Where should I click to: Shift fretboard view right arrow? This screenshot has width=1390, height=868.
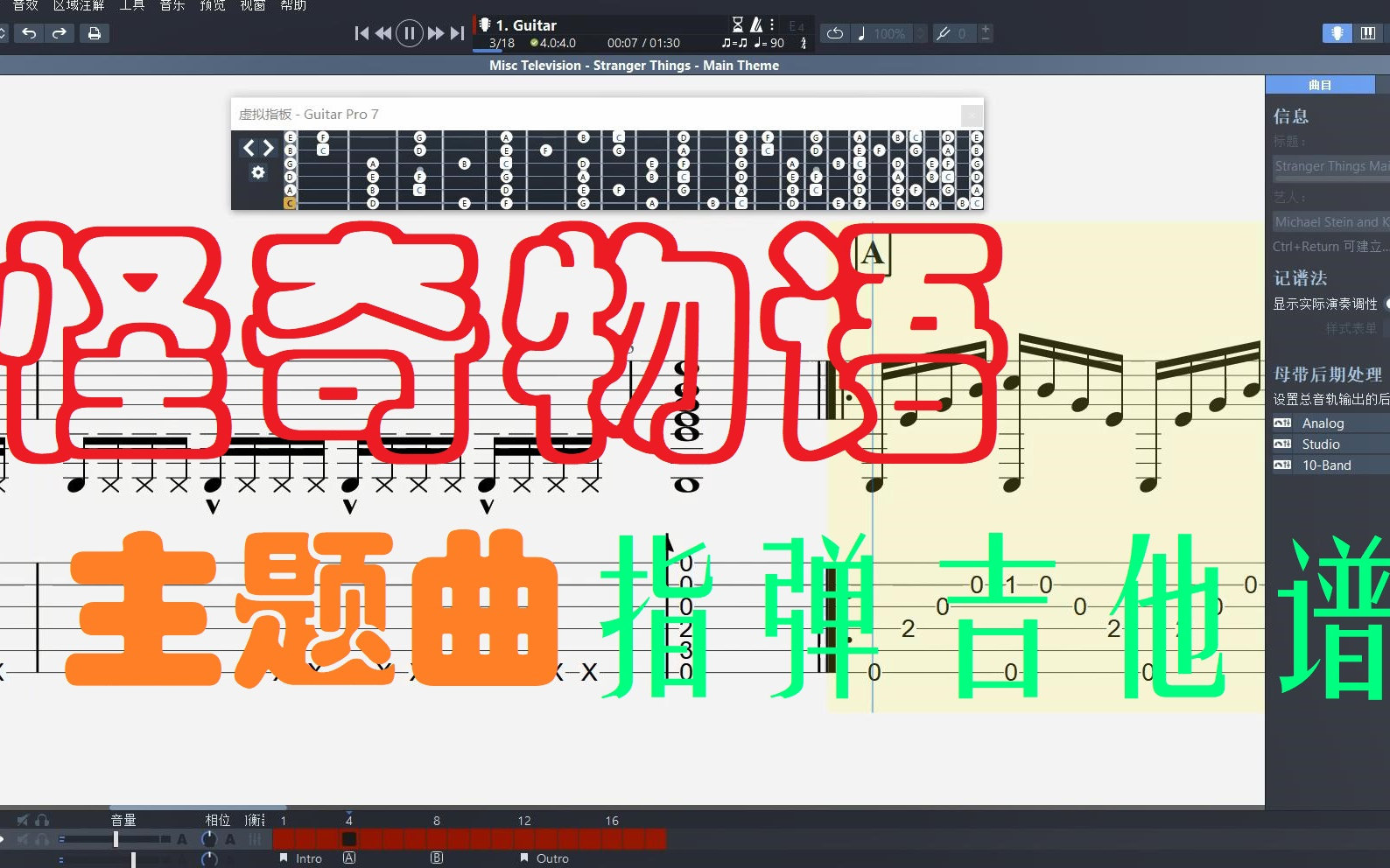(x=268, y=148)
